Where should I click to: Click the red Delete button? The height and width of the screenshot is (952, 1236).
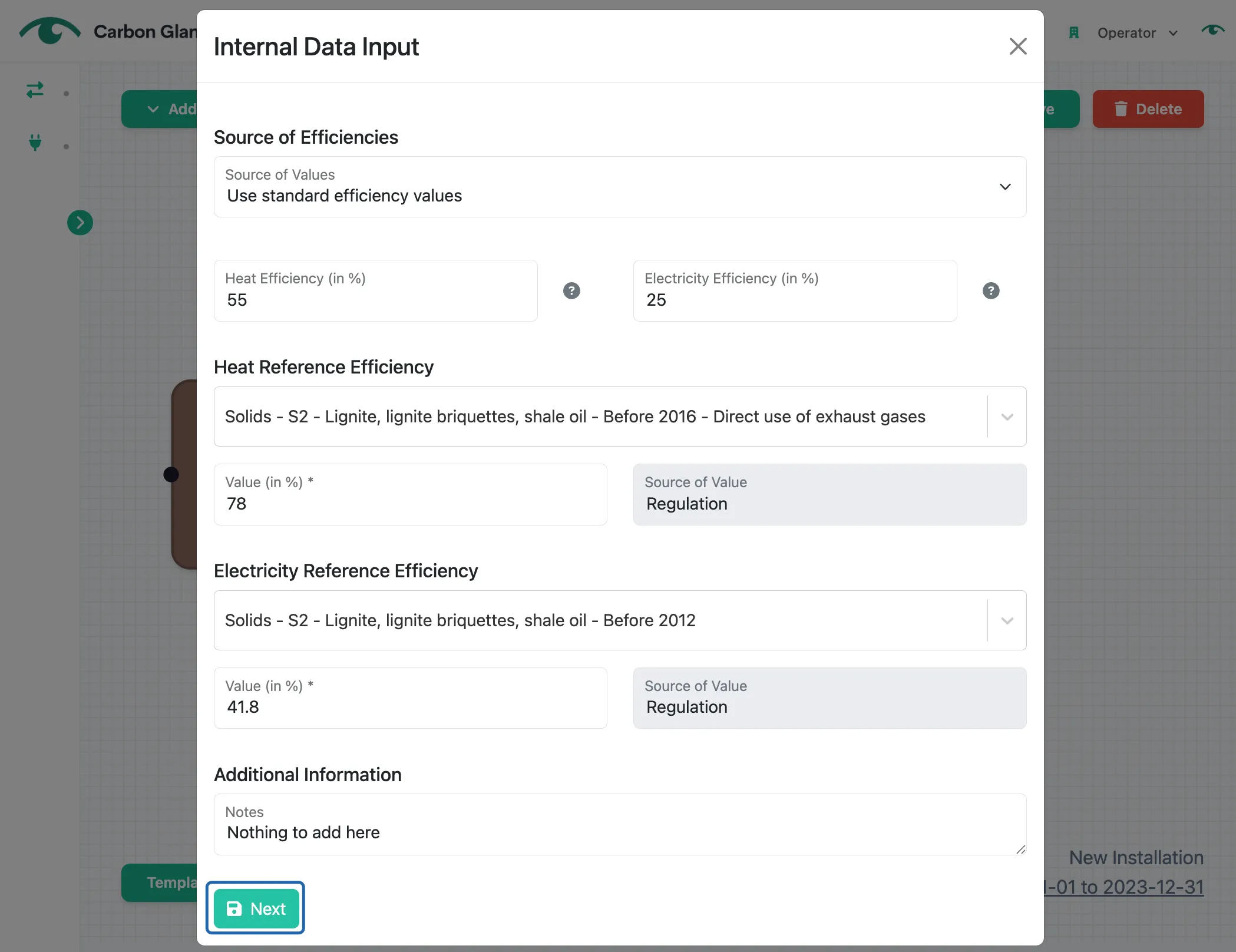tap(1148, 109)
